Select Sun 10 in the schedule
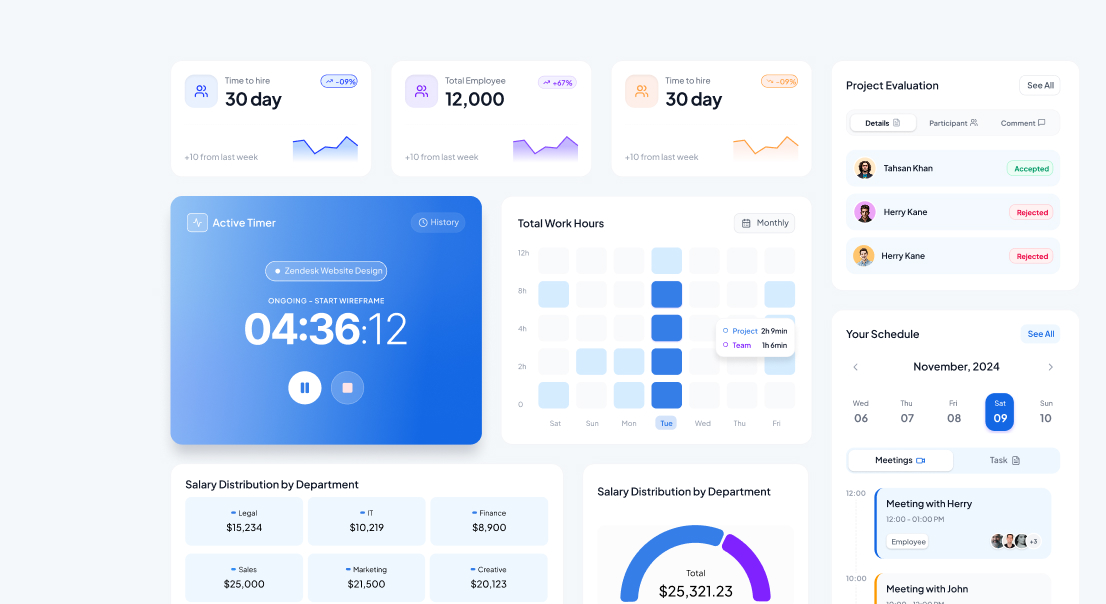 1046,412
